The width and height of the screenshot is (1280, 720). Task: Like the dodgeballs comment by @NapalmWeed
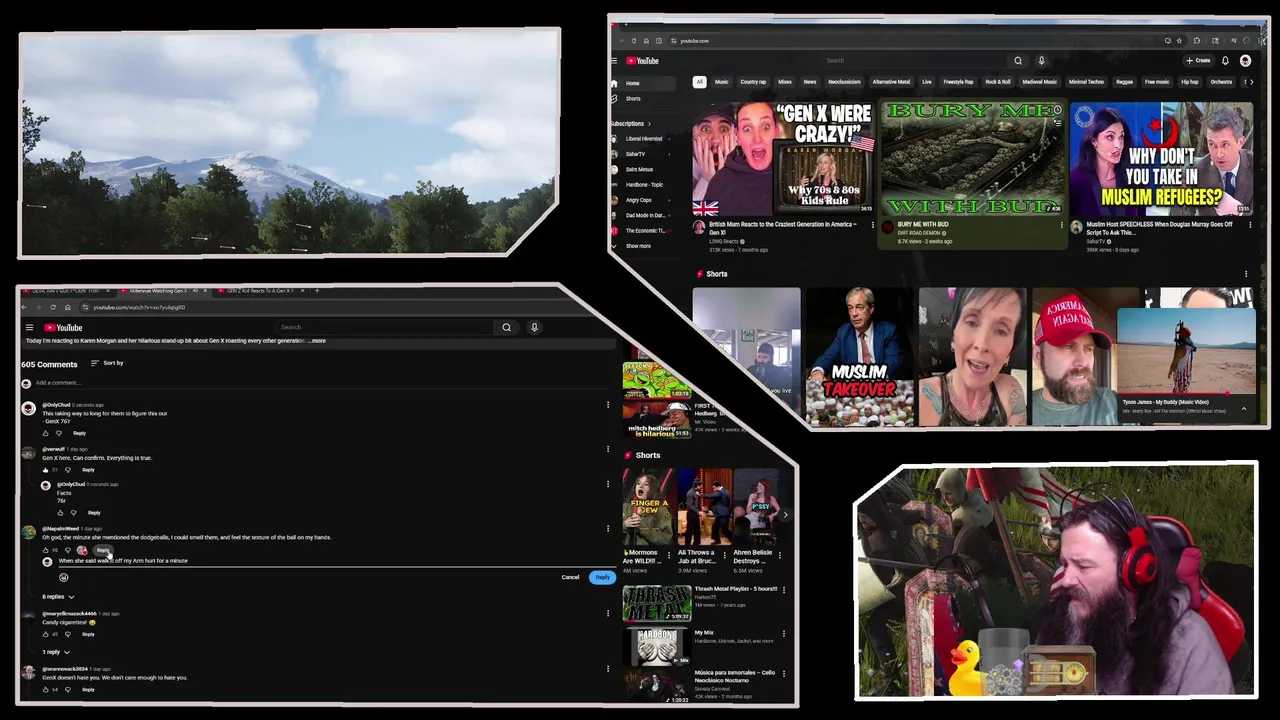[45, 550]
